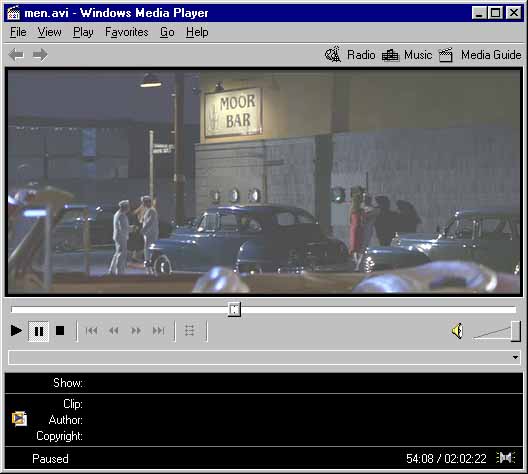The width and height of the screenshot is (528, 474).
Task: Click the Pause button
Action: point(39,331)
